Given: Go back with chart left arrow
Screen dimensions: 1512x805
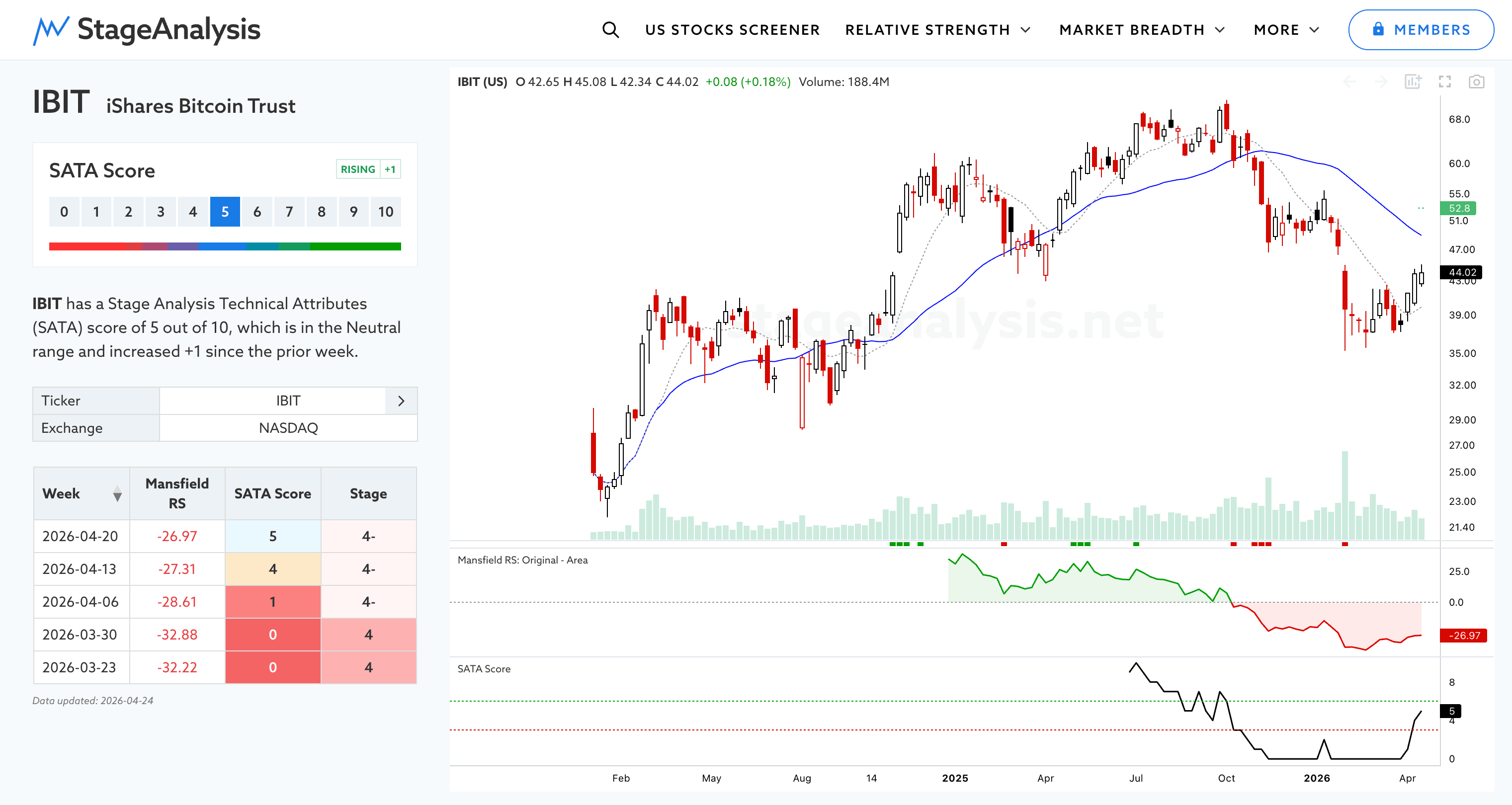Looking at the screenshot, I should coord(1349,81).
